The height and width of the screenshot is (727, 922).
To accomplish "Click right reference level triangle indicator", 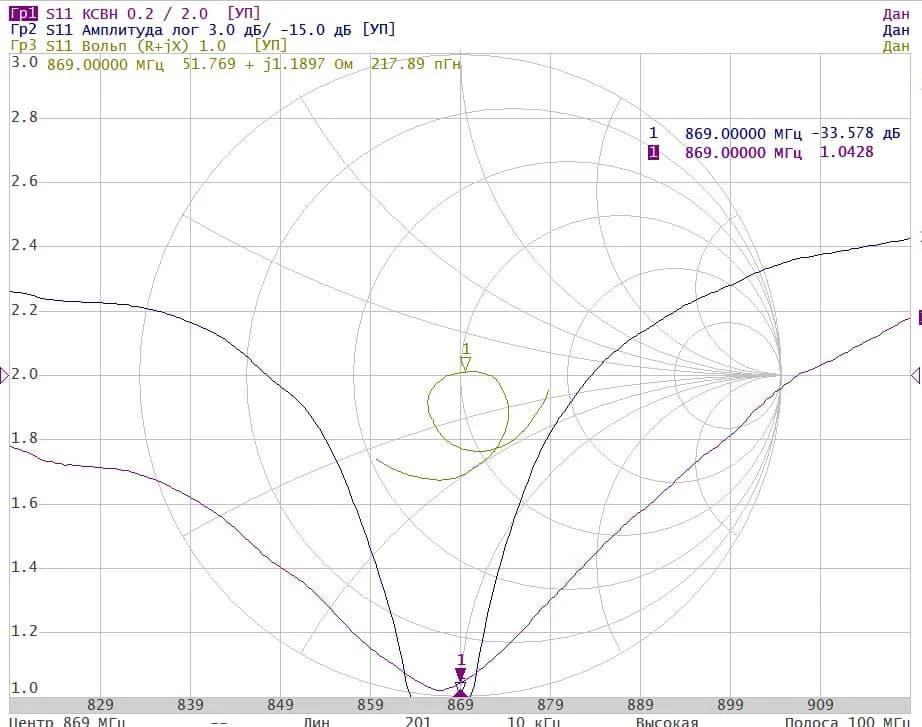I will click(x=916, y=375).
